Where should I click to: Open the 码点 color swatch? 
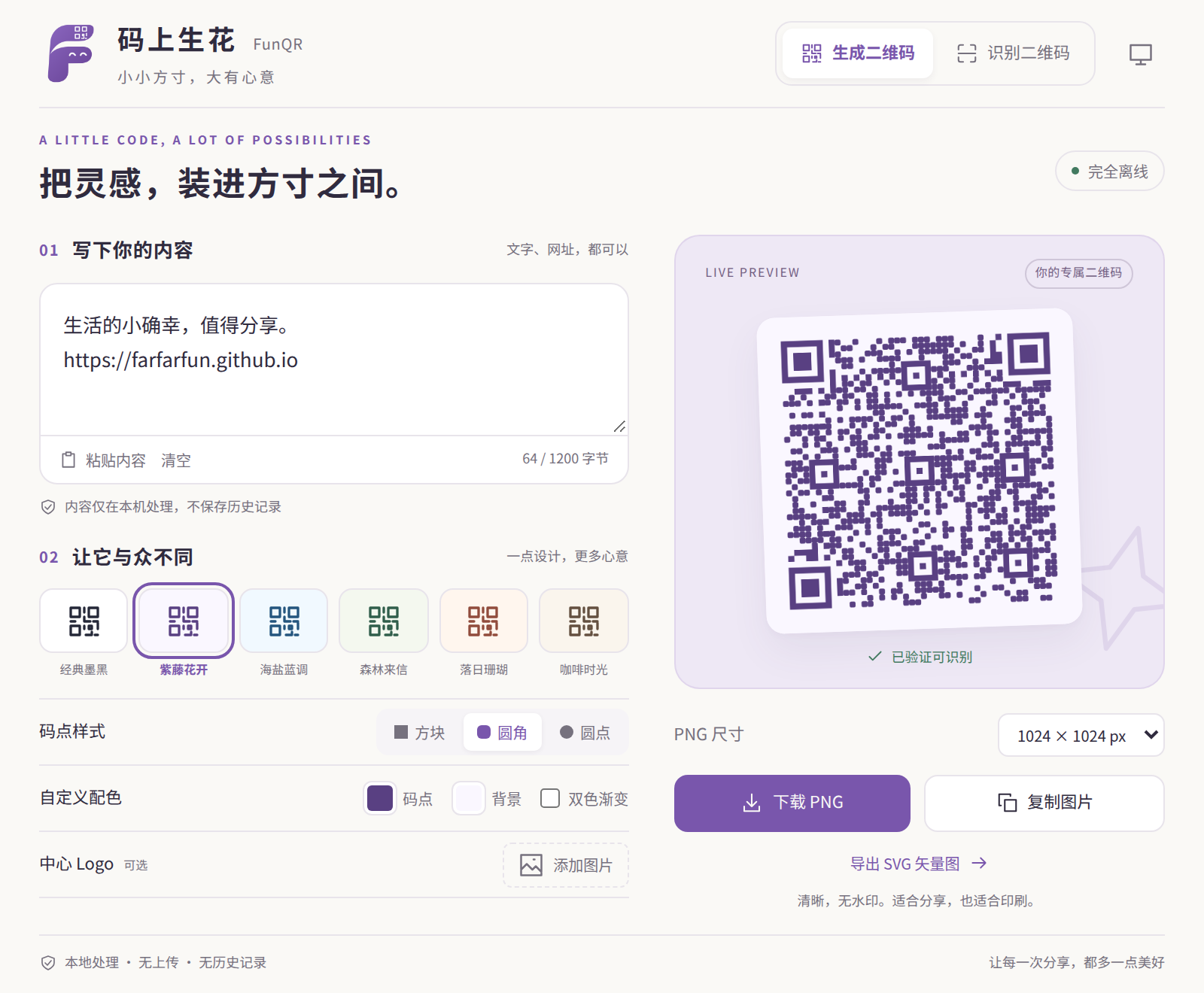click(x=380, y=798)
